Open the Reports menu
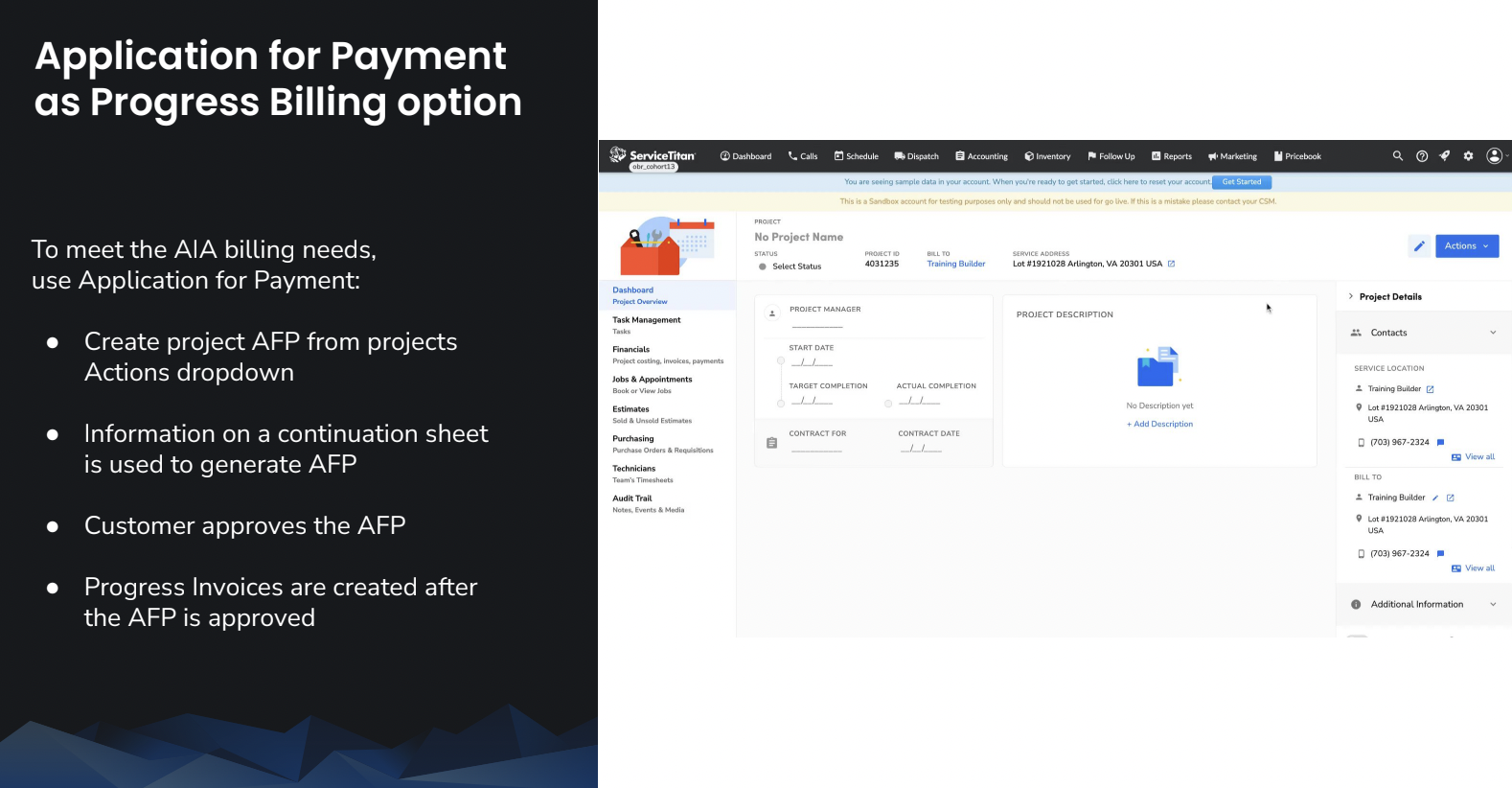Screen dimensions: 1512x788 coord(1172,156)
